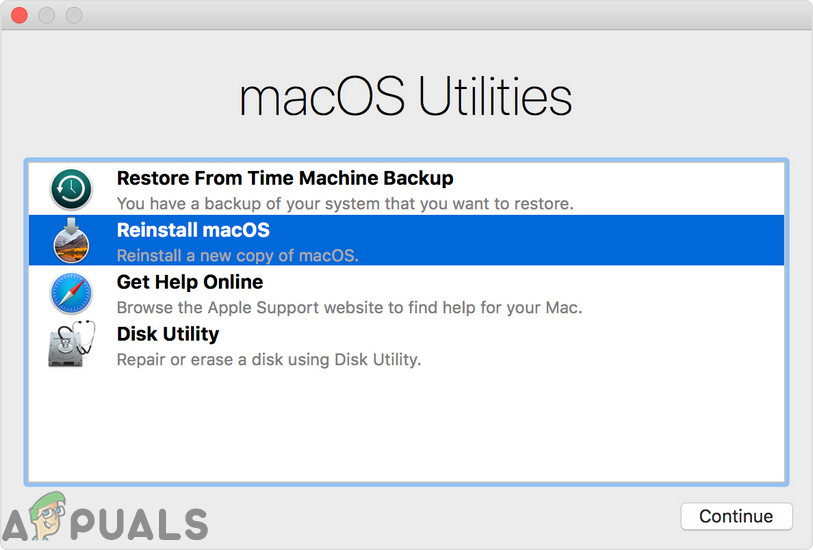Select the Disk Utility title text
This screenshot has height=550, width=813.
[x=168, y=334]
